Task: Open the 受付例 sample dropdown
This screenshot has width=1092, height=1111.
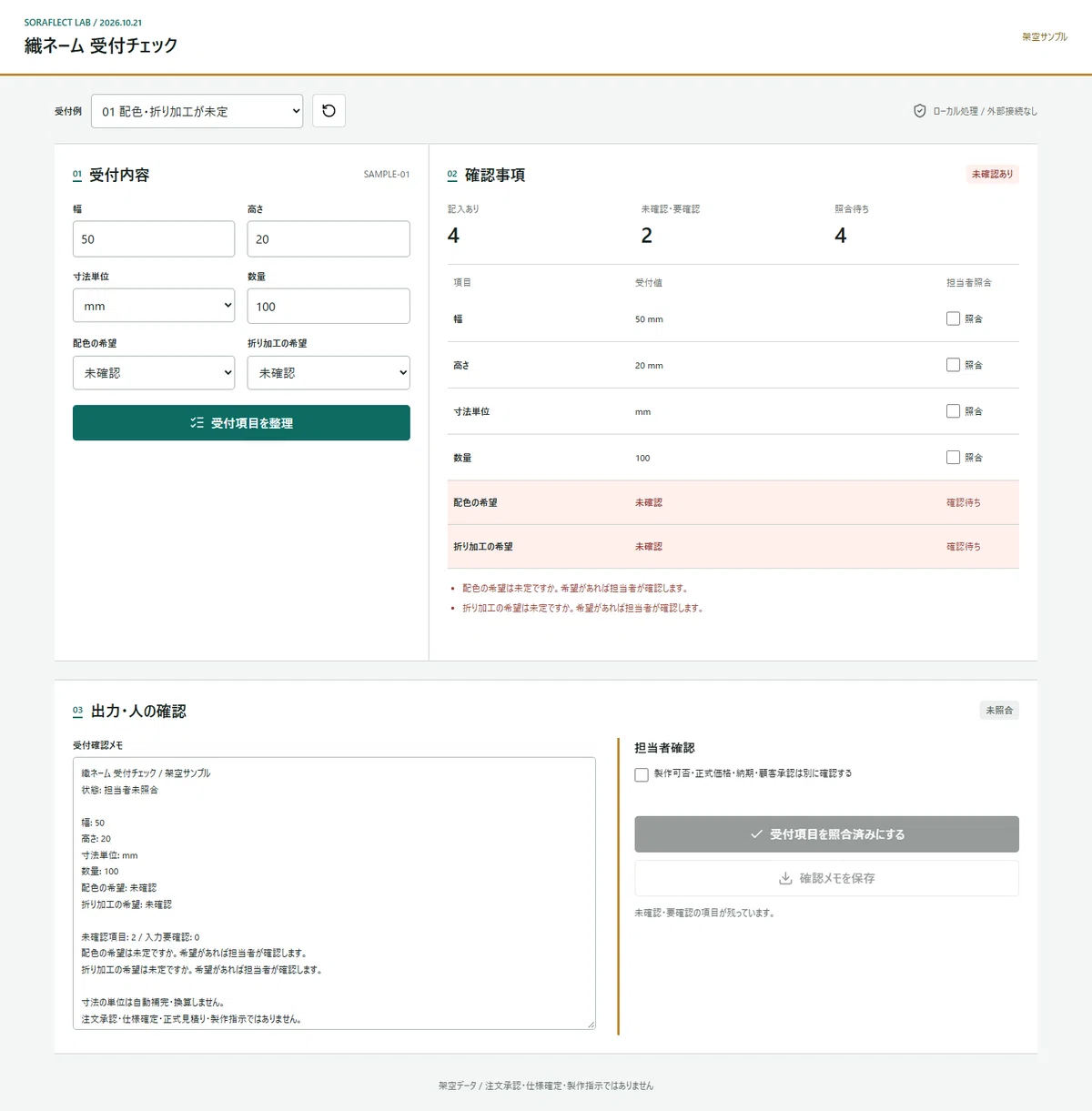Action: pyautogui.click(x=197, y=111)
